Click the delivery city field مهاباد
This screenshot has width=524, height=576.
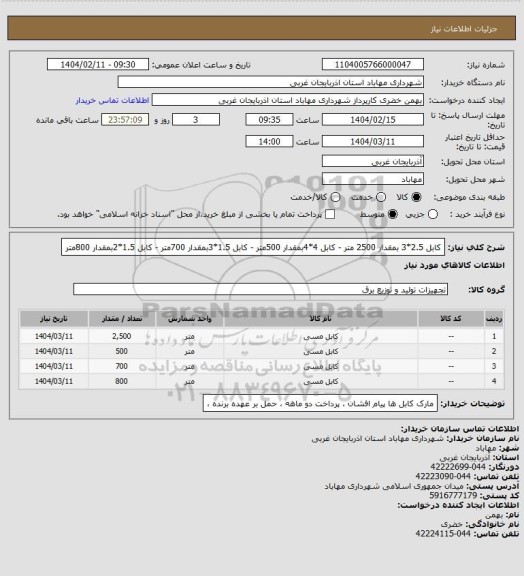coord(373,179)
